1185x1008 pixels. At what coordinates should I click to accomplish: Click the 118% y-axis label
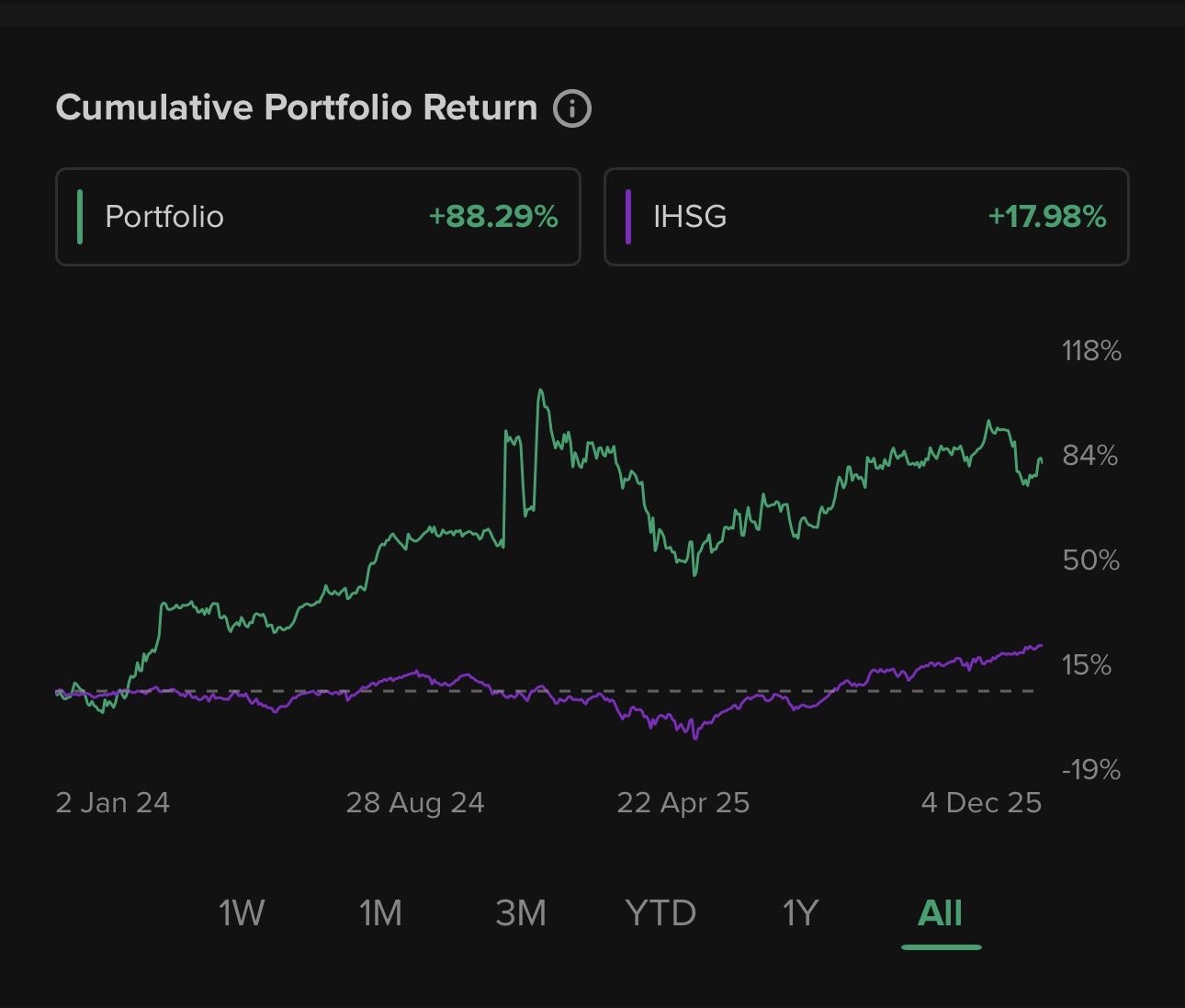pyautogui.click(x=1091, y=351)
